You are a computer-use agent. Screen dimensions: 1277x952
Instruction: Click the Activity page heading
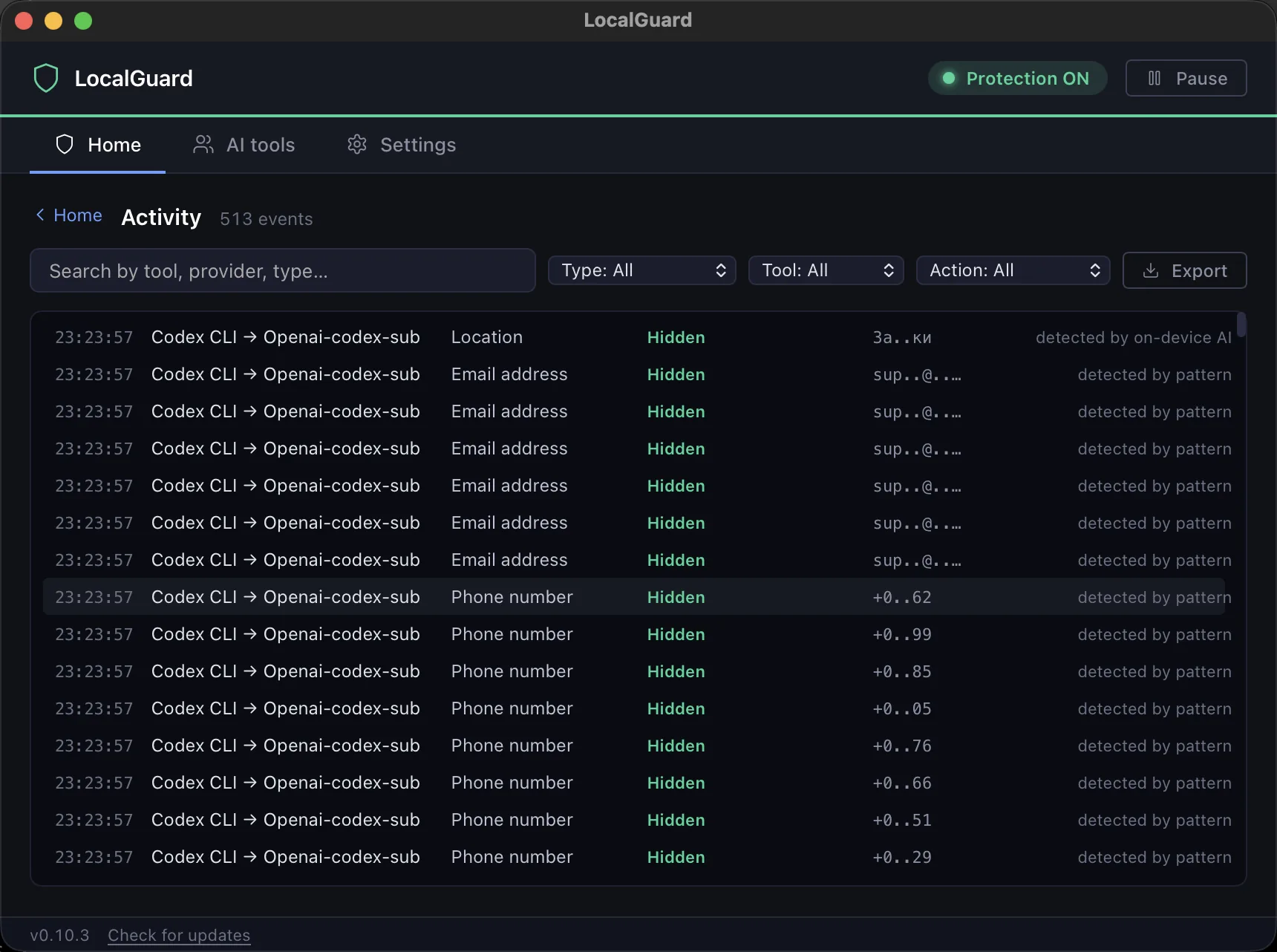pos(161,217)
